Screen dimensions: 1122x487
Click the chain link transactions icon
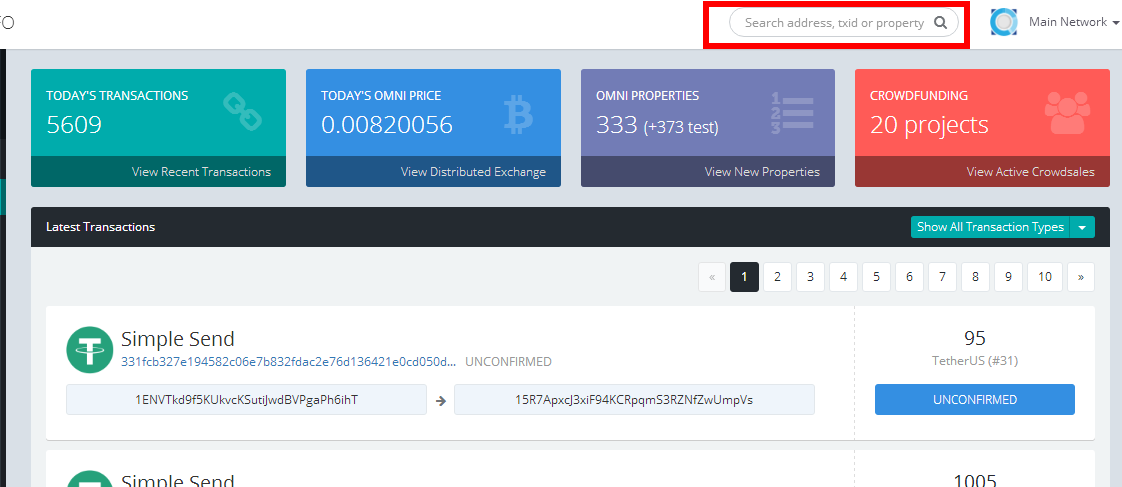coord(243,112)
